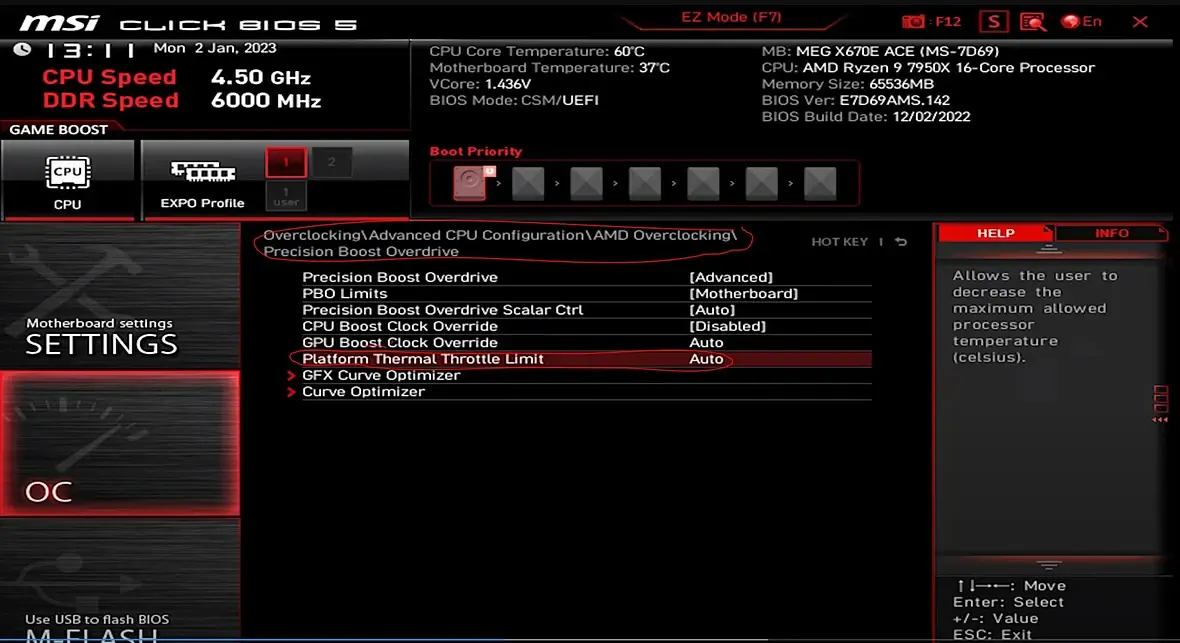The image size is (1180, 643).
Task: Select the Platform Thermal Throttle Limit Auto value
Action: coord(706,359)
